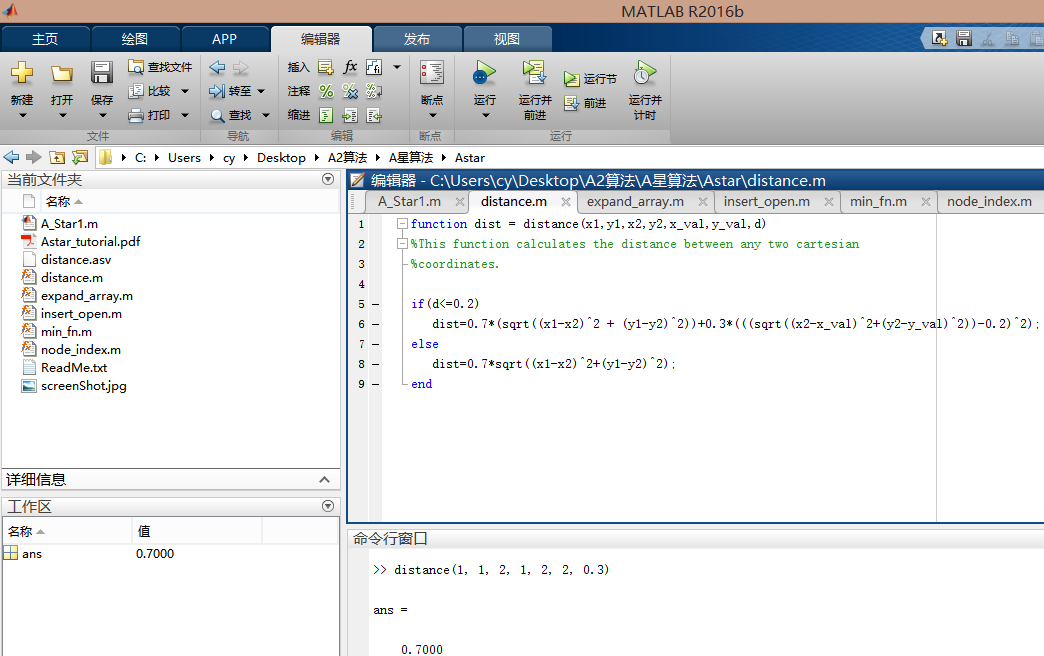Open the expand_array.m editor tab
Screen dimensions: 1044x656
coord(635,201)
